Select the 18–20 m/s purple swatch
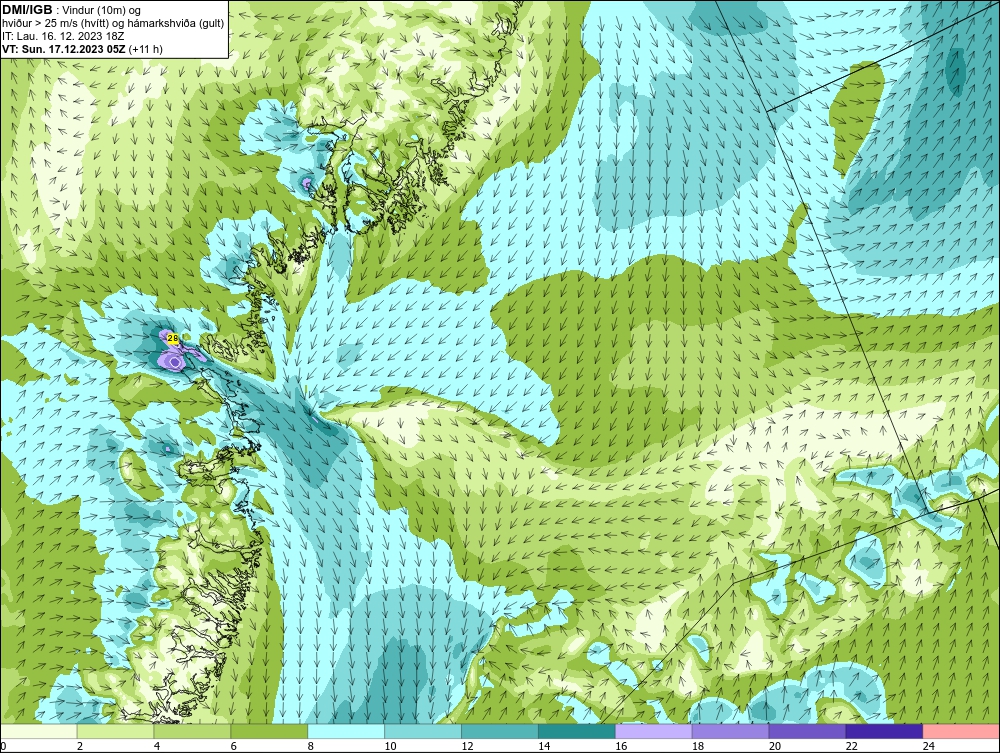The image size is (1000, 753). tap(730, 731)
